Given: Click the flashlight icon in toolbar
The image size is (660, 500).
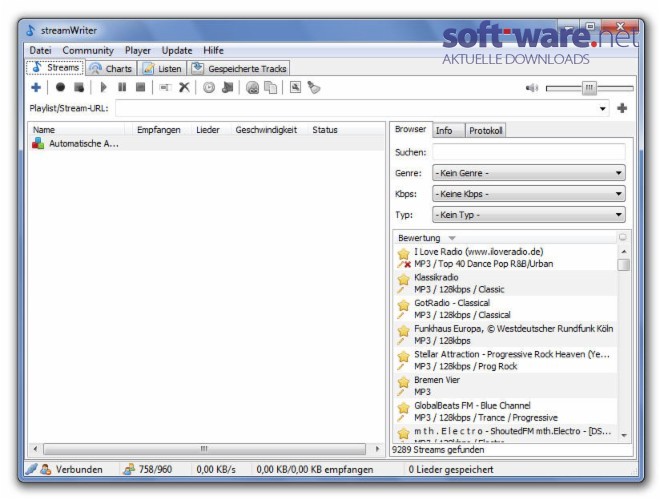Looking at the screenshot, I should coord(314,88).
